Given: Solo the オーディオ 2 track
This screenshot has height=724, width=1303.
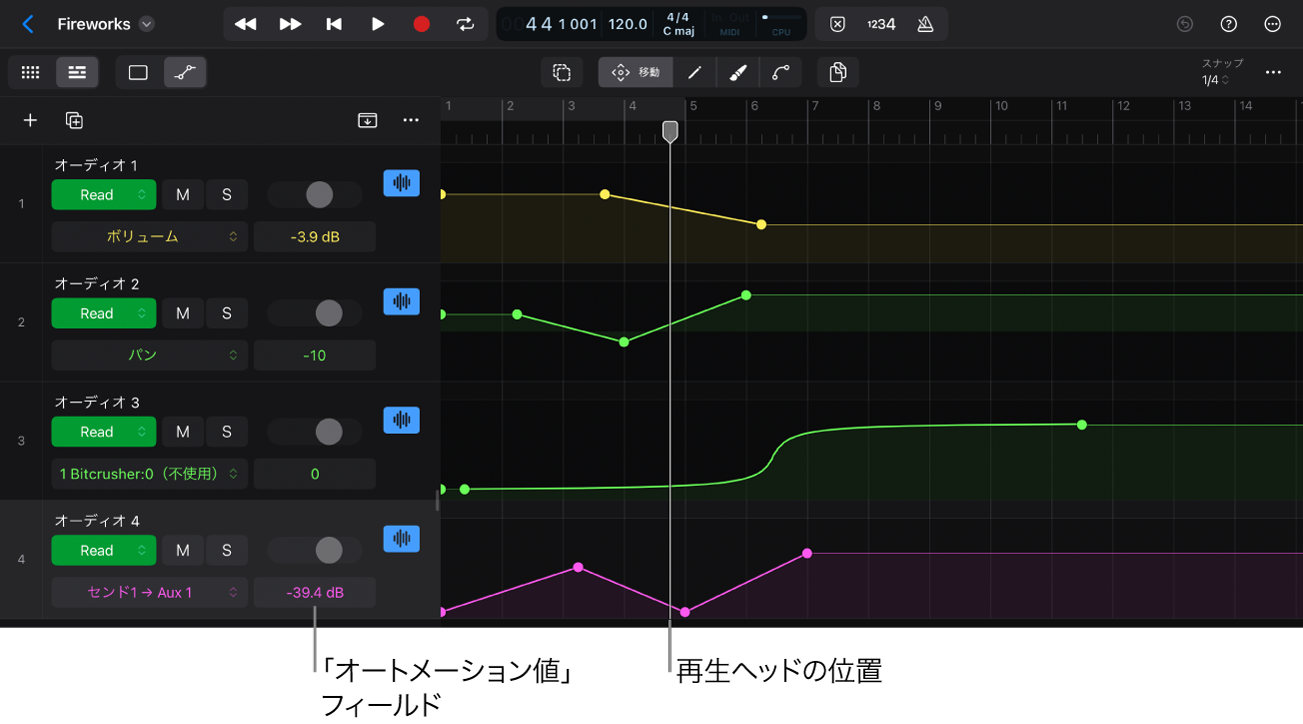Looking at the screenshot, I should [227, 313].
